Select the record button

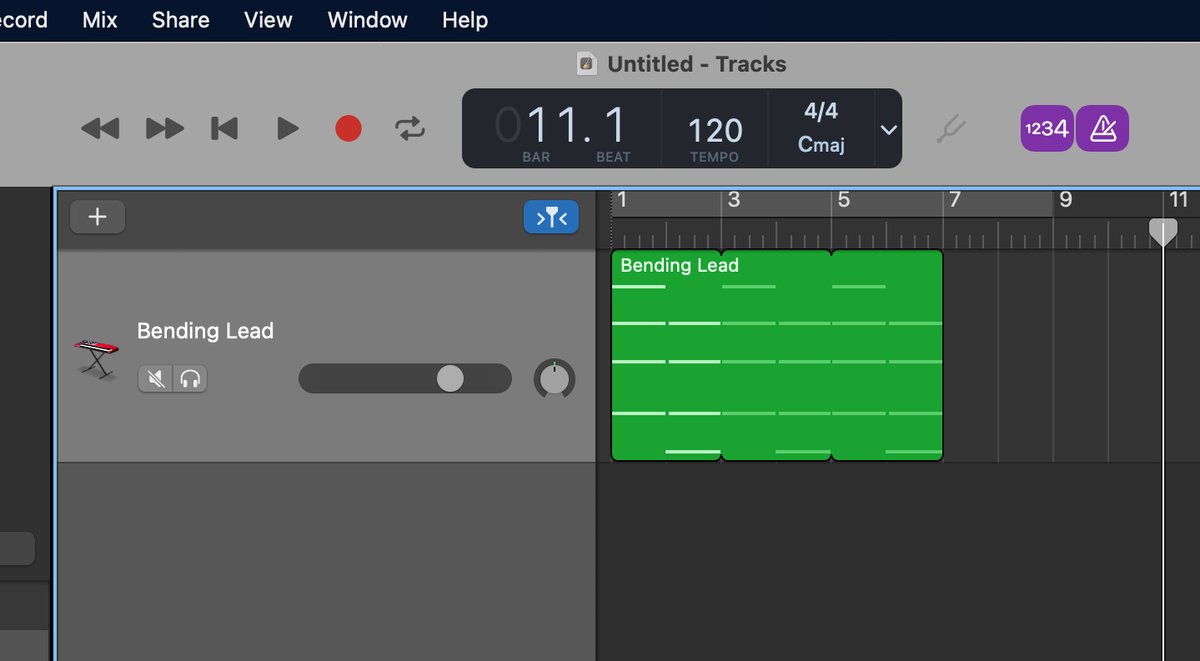click(347, 128)
